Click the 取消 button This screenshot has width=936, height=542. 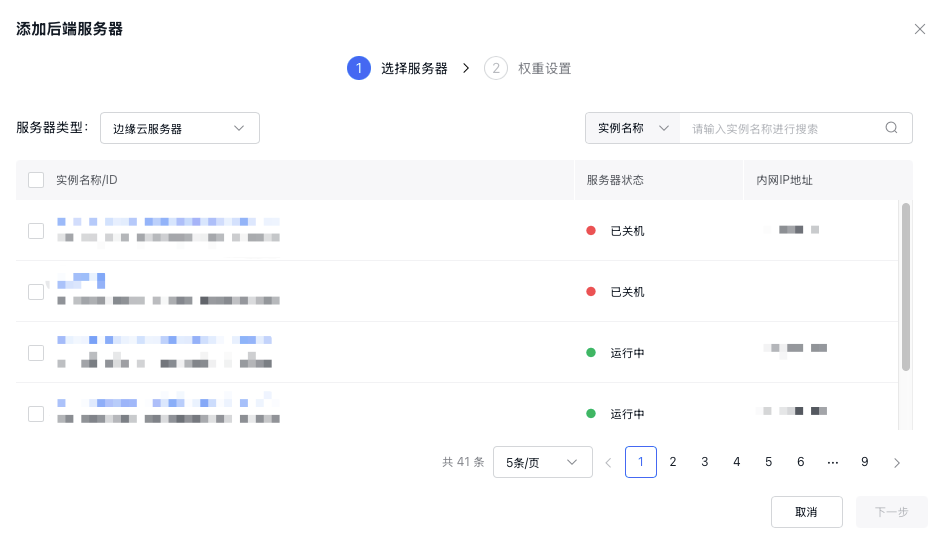806,512
